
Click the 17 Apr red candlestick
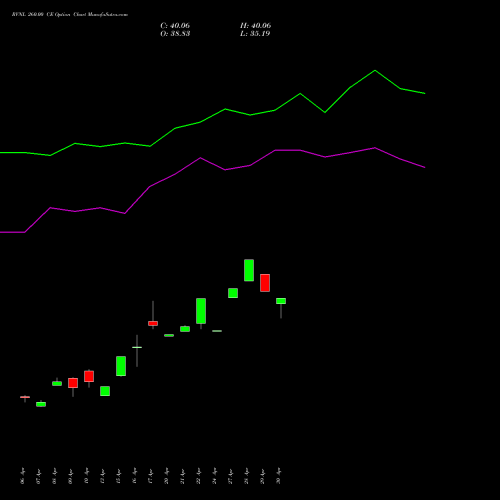153,323
